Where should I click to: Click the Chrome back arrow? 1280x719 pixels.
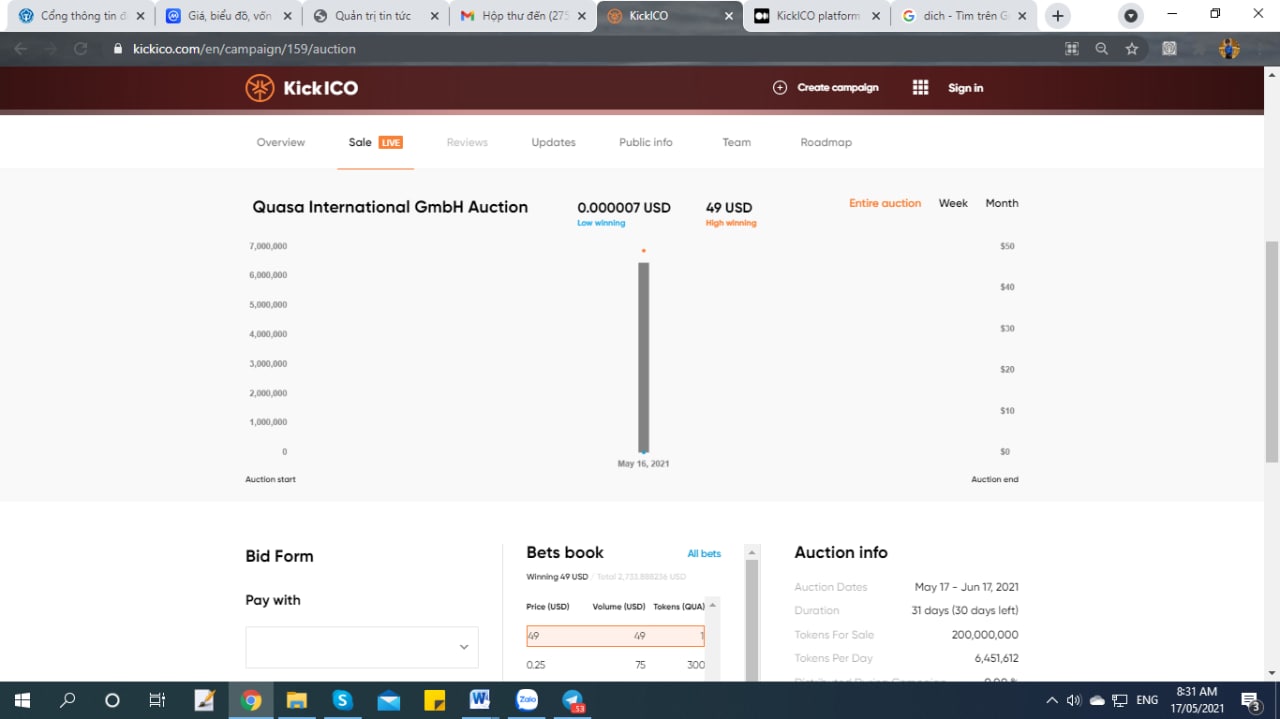point(21,49)
